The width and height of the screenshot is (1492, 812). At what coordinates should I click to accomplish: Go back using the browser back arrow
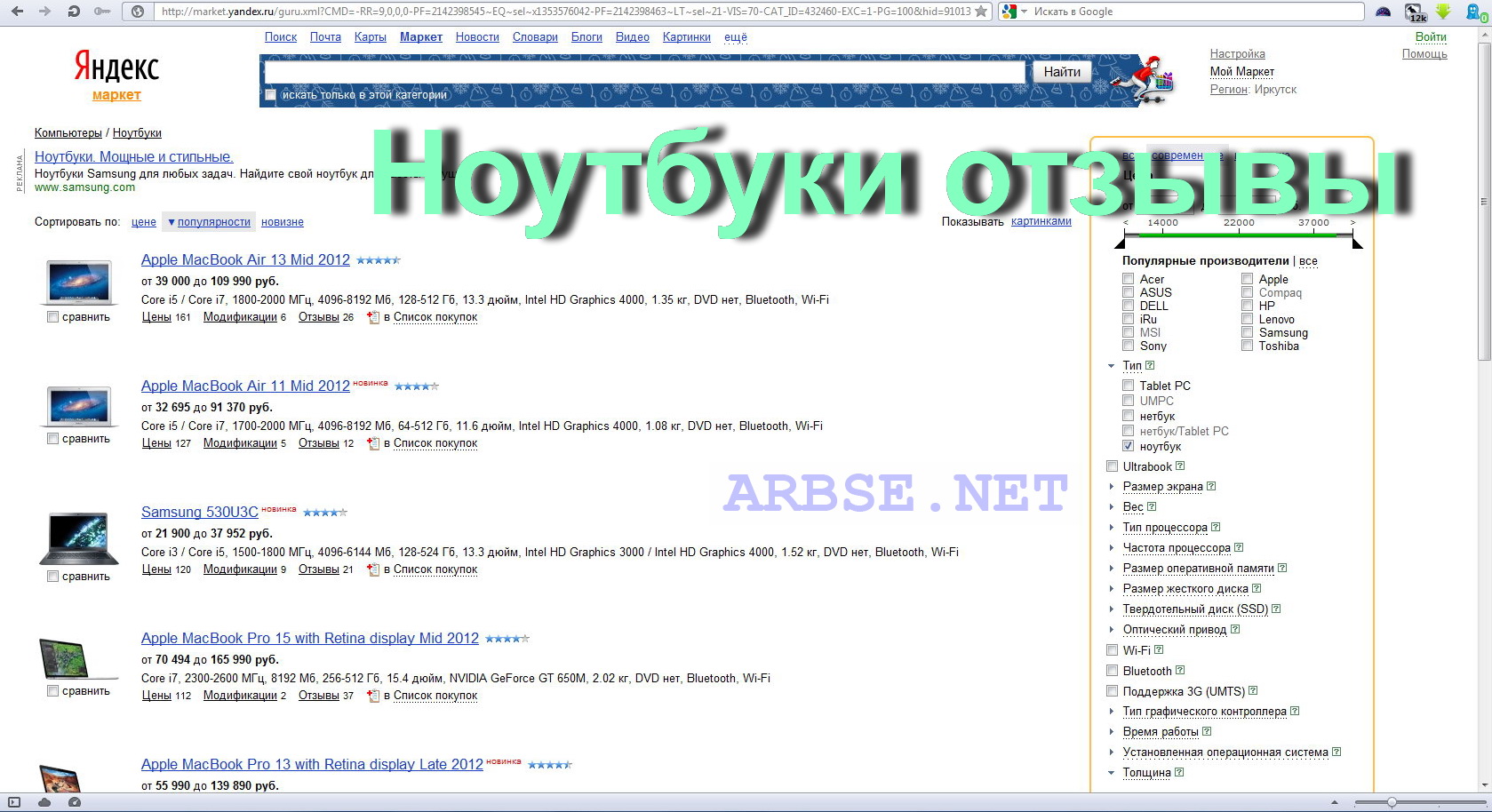click(17, 12)
